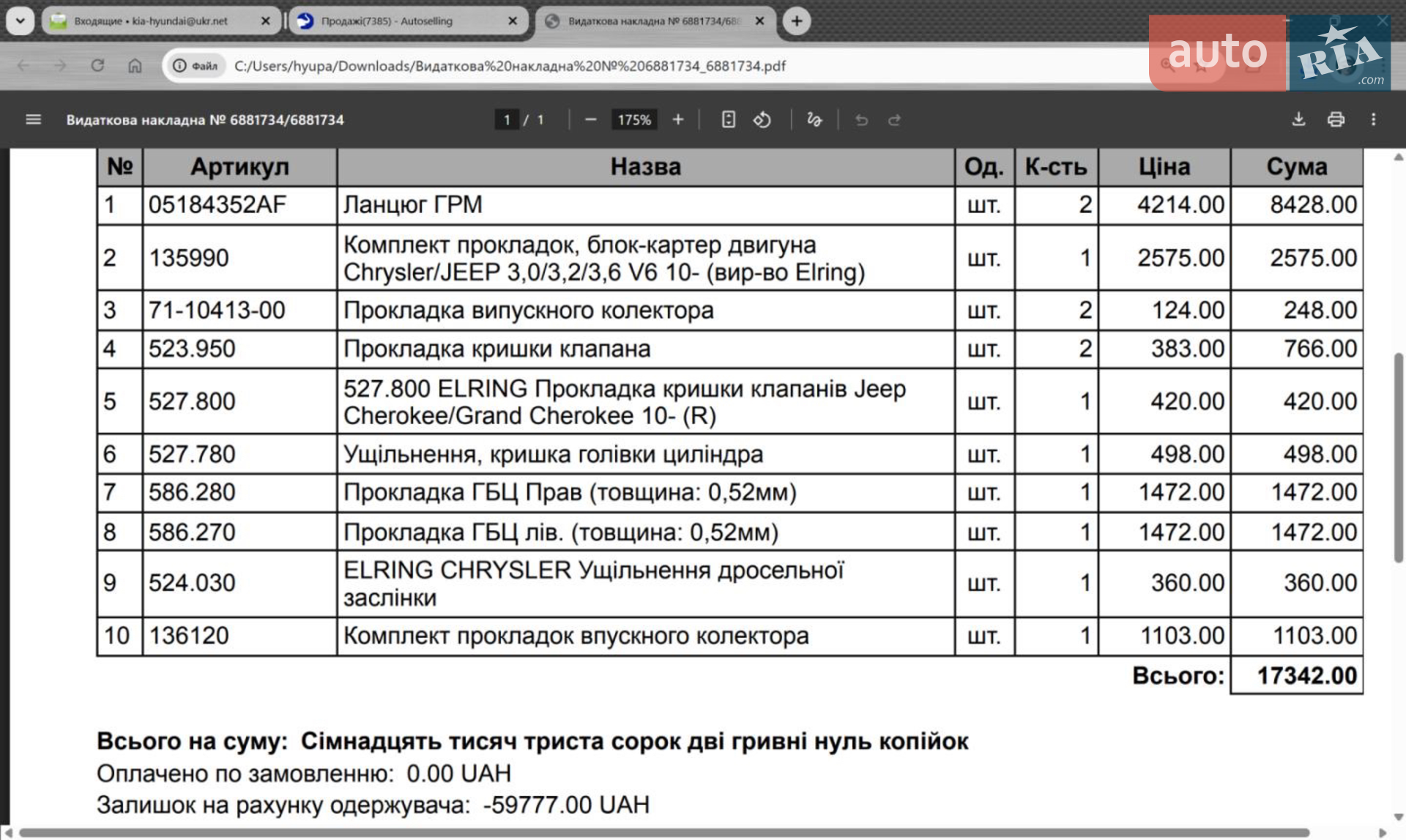Zoom out using the minus button

point(590,119)
